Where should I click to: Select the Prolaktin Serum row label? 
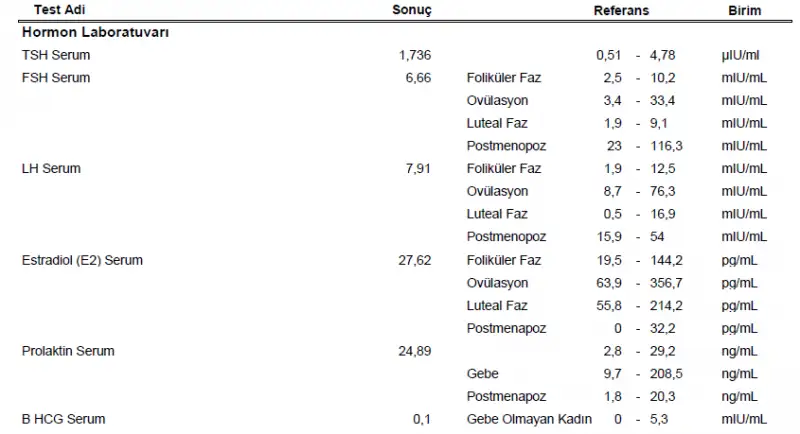coord(68,351)
